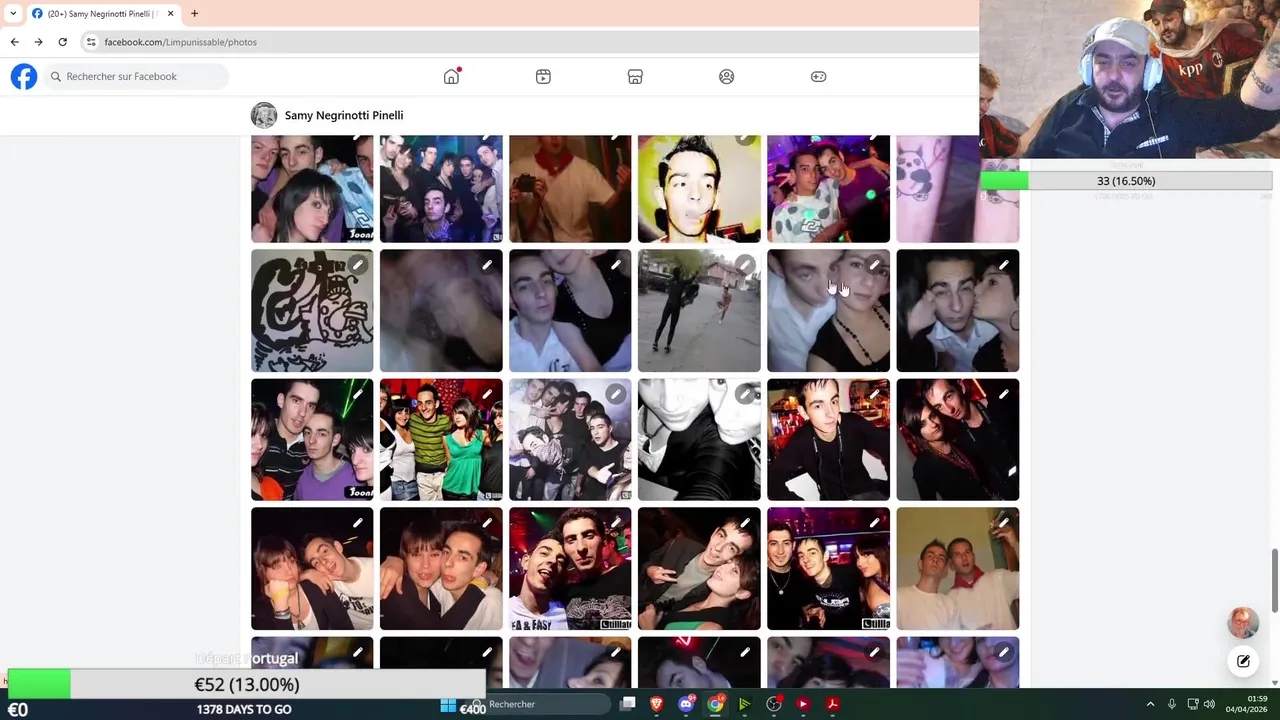Click the 33 (16.50%) progress bar
The width and height of the screenshot is (1280, 720).
point(1126,181)
